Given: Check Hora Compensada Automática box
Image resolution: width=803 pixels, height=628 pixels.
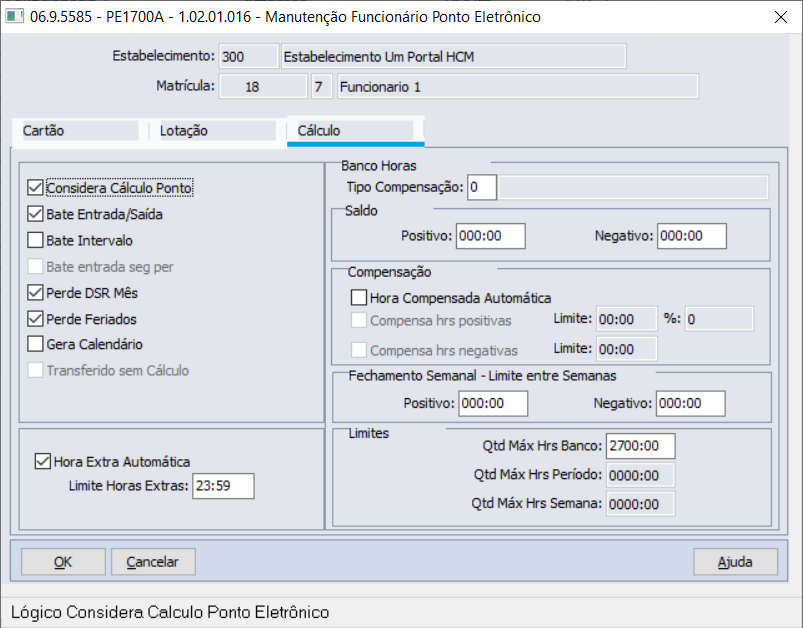Looking at the screenshot, I should [358, 298].
